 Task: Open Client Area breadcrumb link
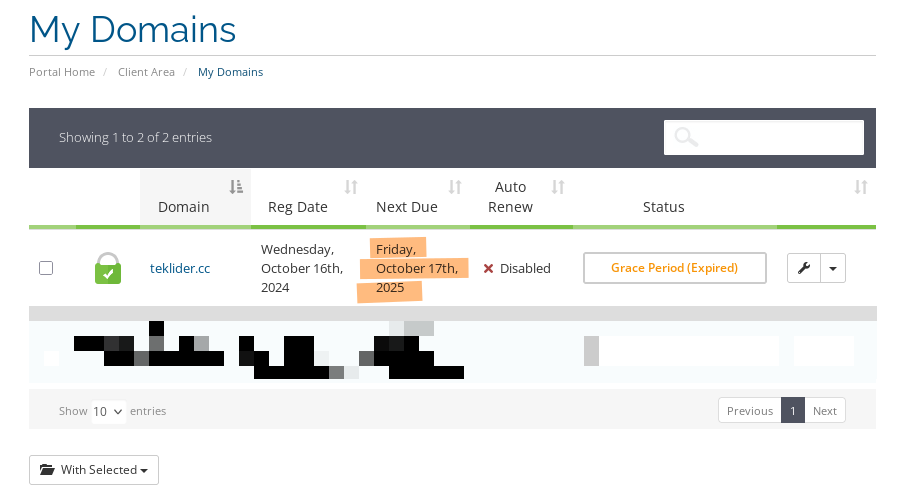coord(146,72)
